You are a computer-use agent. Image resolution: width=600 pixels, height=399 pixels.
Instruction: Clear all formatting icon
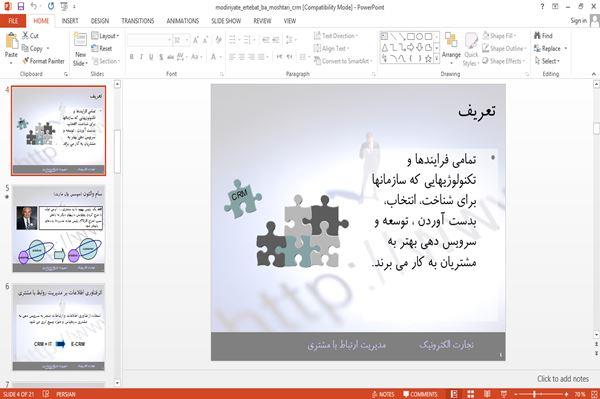(218, 40)
